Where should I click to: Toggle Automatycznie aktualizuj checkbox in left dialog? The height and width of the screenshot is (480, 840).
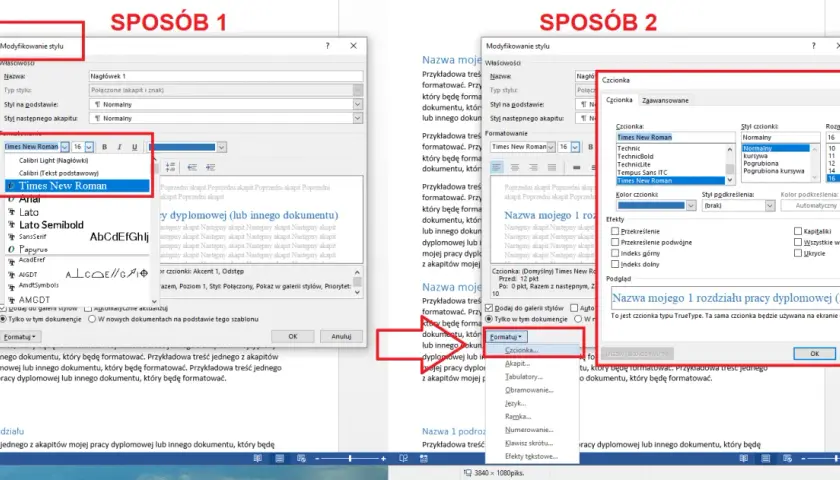(88, 309)
